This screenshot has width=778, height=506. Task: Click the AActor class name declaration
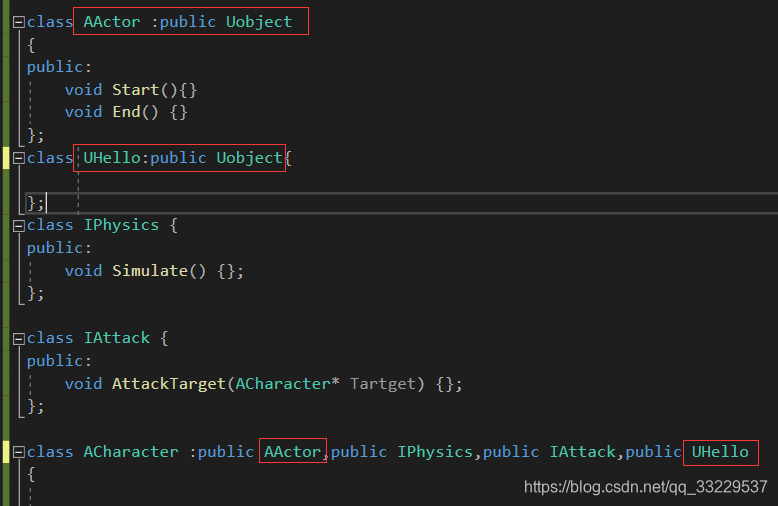pos(112,22)
